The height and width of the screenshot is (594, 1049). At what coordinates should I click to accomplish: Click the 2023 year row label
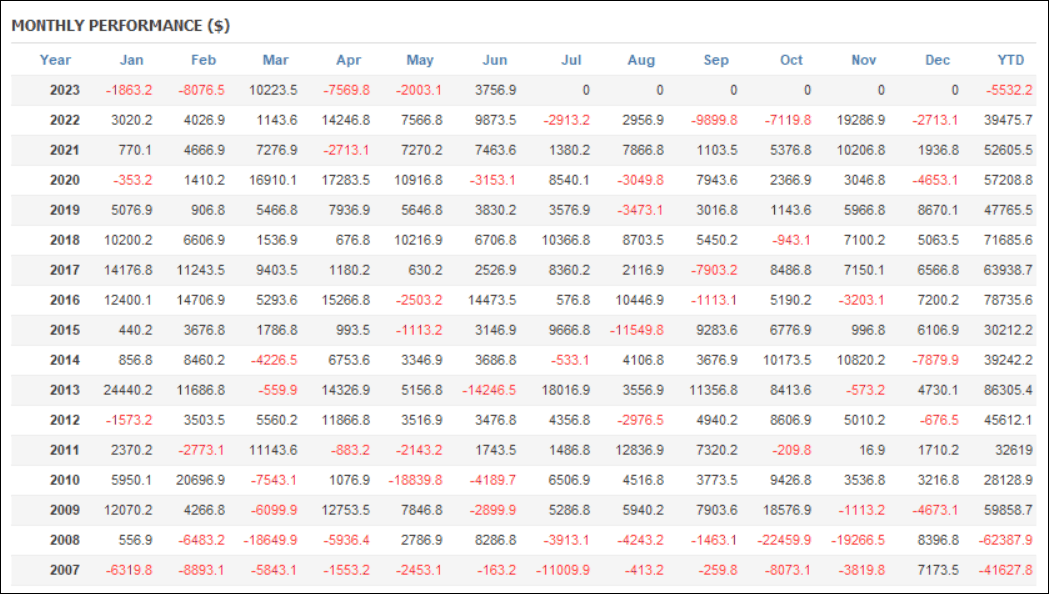tap(64, 90)
